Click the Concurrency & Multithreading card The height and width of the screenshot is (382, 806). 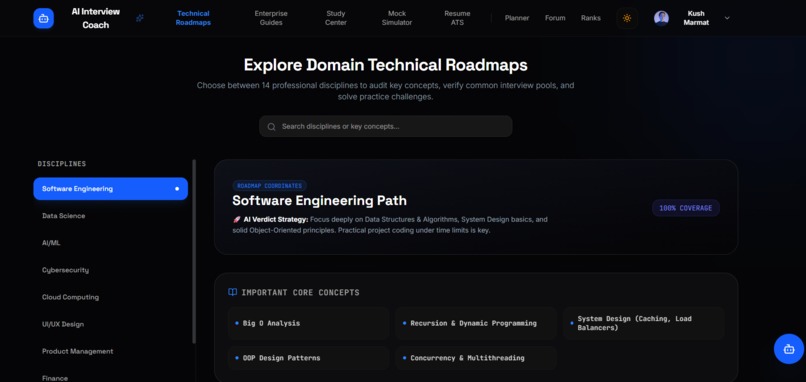tap(476, 358)
